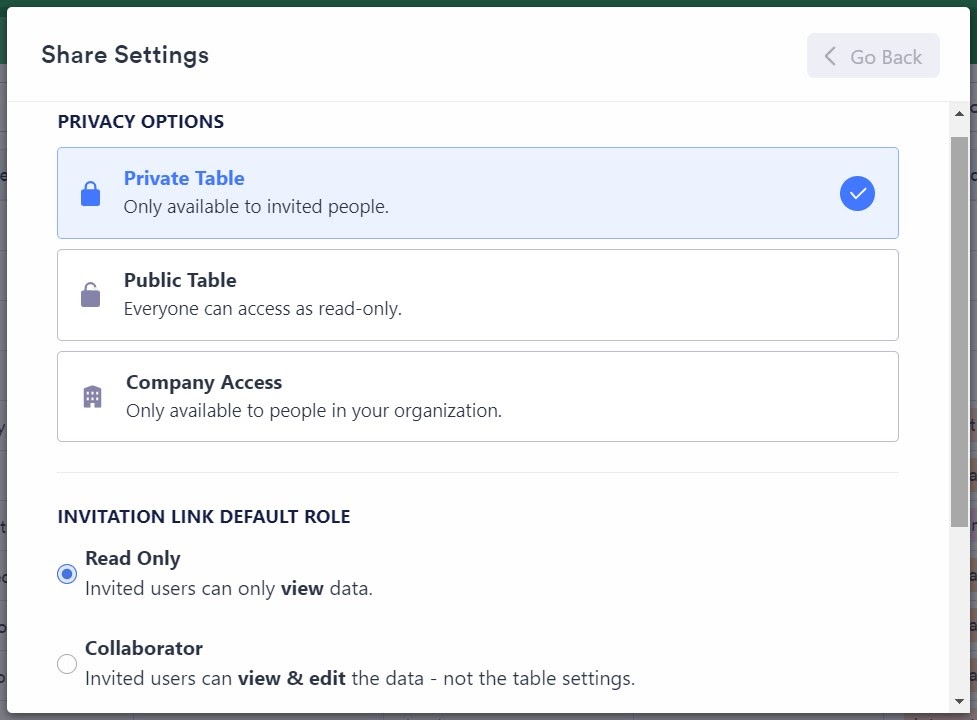Click "Only available to invited people" description
977x720 pixels.
[x=256, y=207]
